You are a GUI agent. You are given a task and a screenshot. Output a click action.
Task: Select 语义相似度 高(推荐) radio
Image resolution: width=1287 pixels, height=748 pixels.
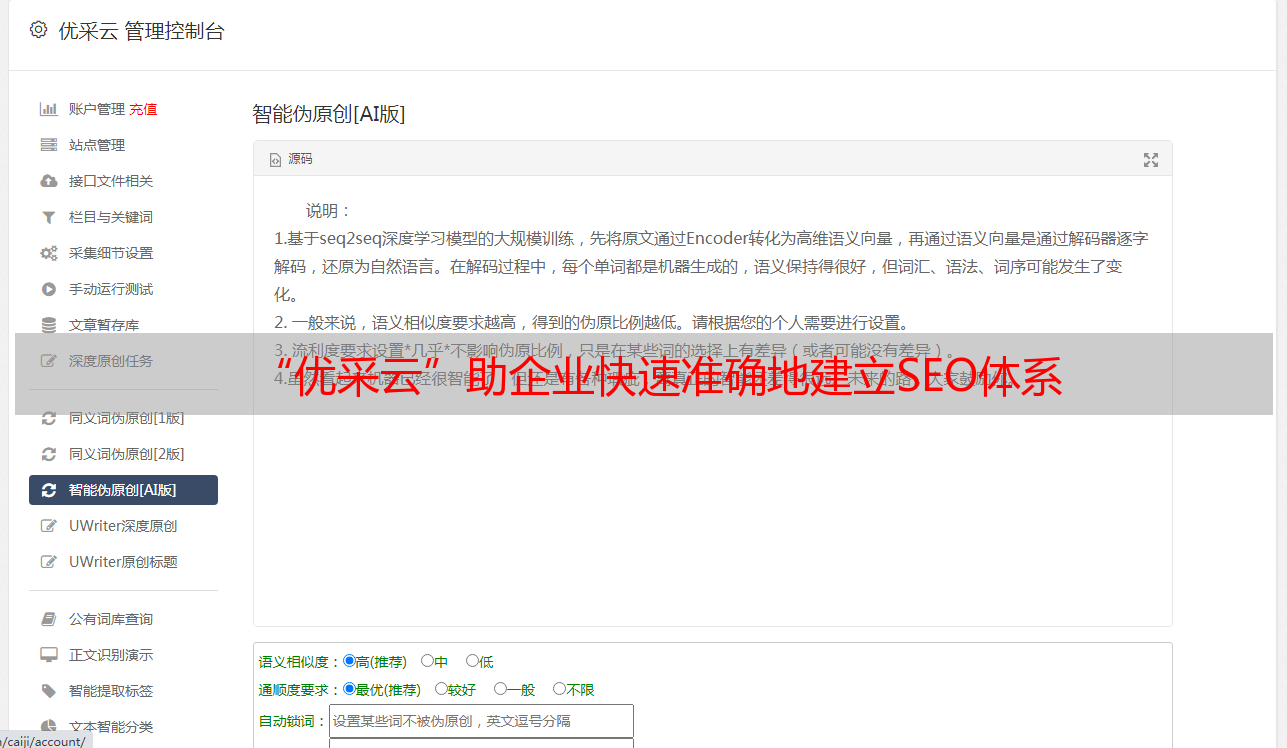point(349,661)
